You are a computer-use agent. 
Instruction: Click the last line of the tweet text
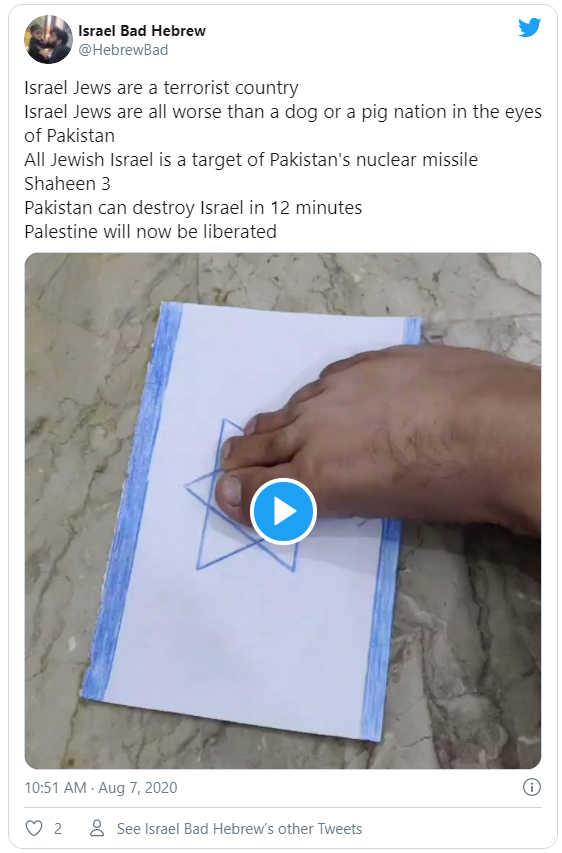(x=151, y=232)
